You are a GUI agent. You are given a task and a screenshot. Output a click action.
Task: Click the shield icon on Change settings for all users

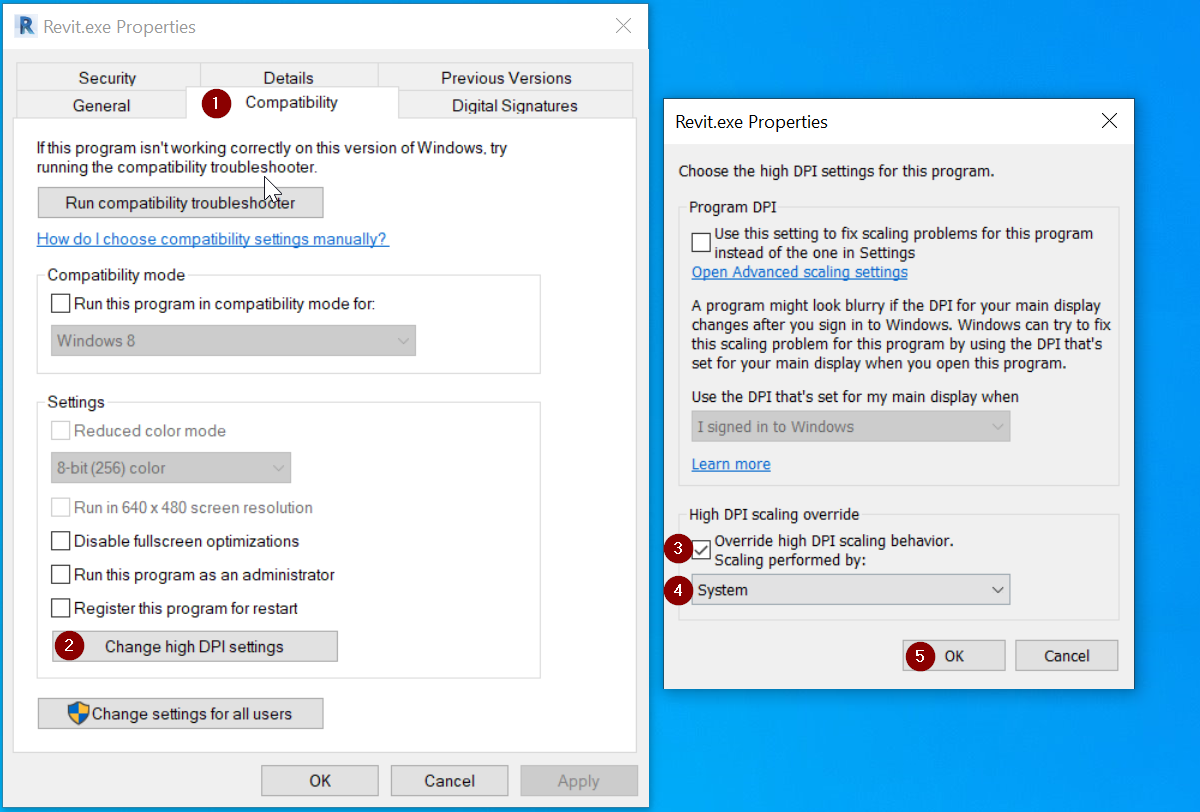78,713
